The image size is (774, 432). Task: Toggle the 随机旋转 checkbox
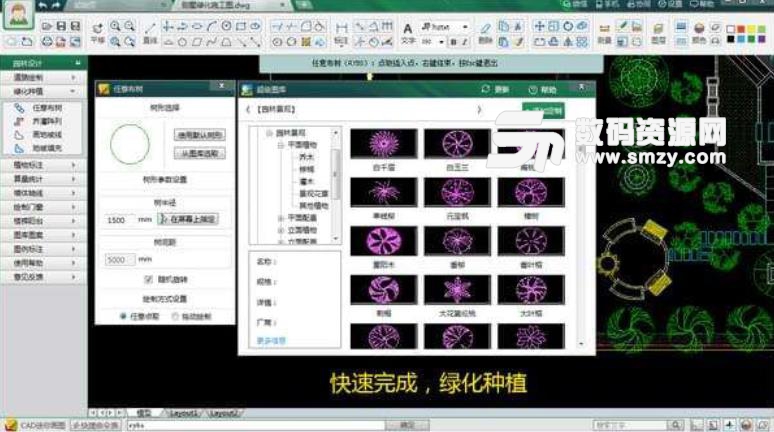click(x=148, y=279)
